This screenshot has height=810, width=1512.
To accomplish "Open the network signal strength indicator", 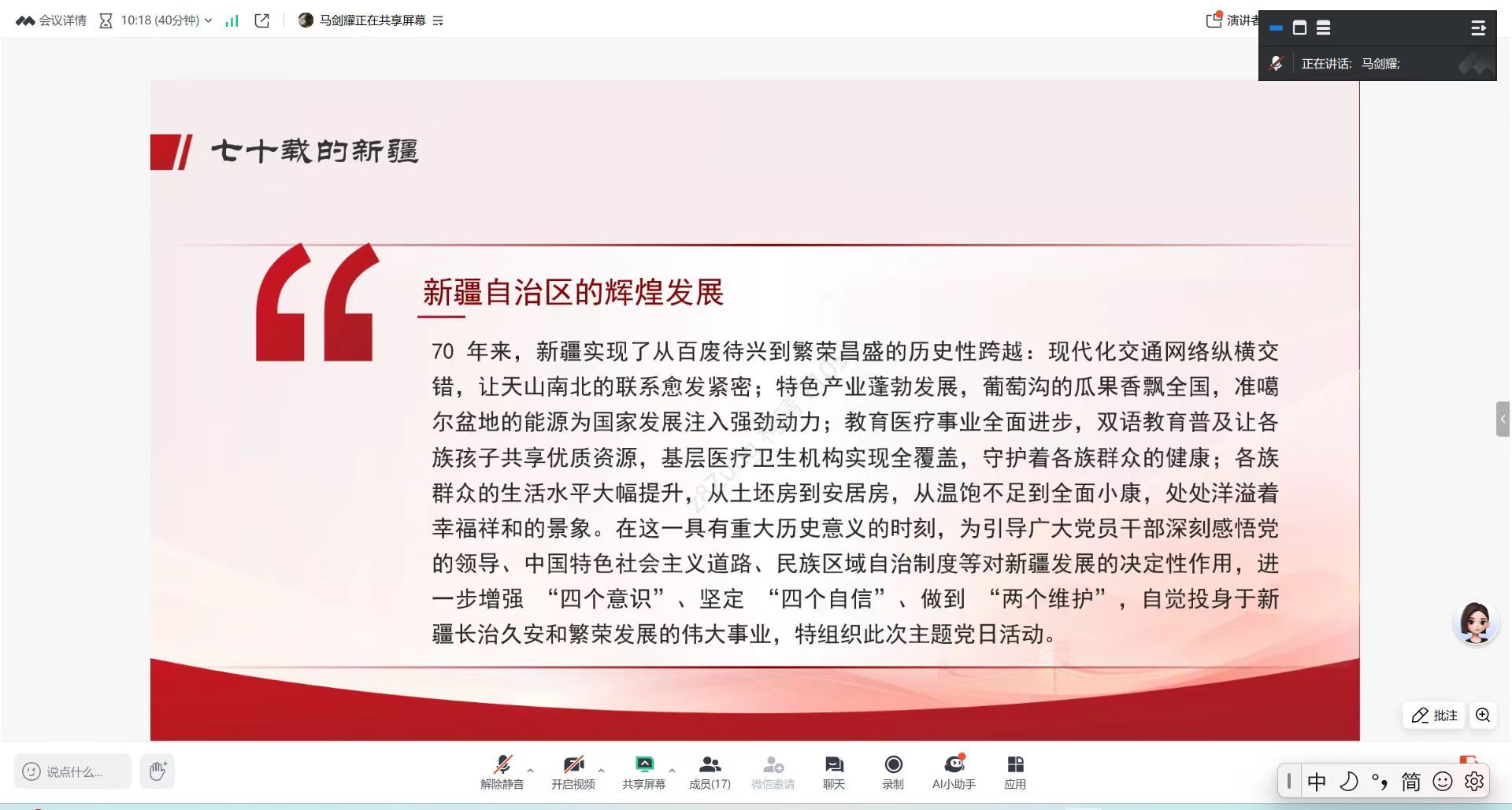I will 232,20.
